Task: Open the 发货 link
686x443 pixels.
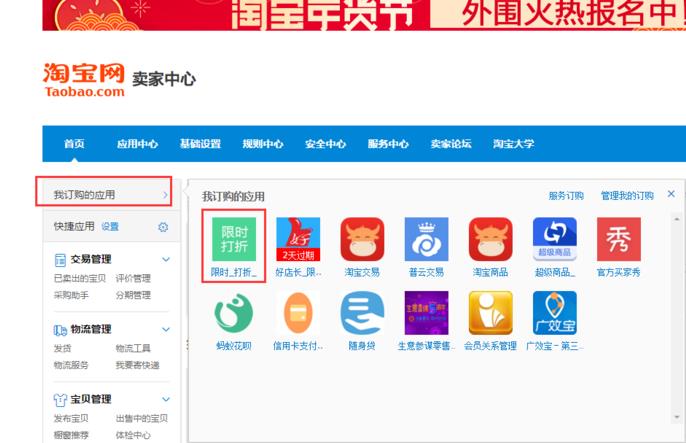Action: coord(62,348)
